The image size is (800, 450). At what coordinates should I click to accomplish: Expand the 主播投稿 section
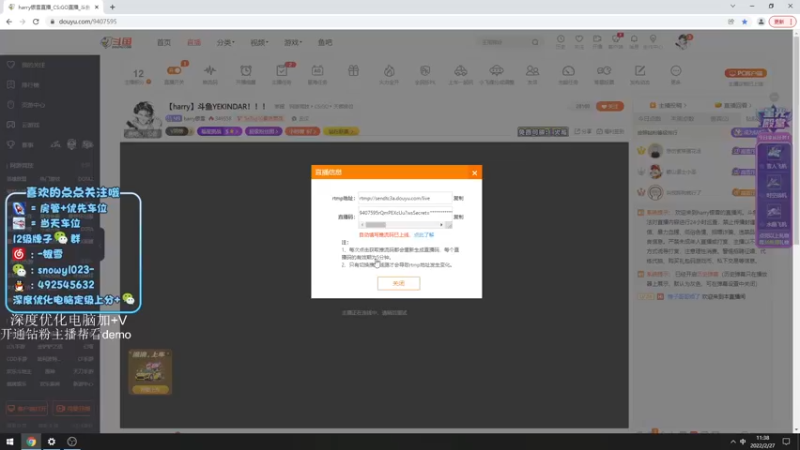[668, 105]
